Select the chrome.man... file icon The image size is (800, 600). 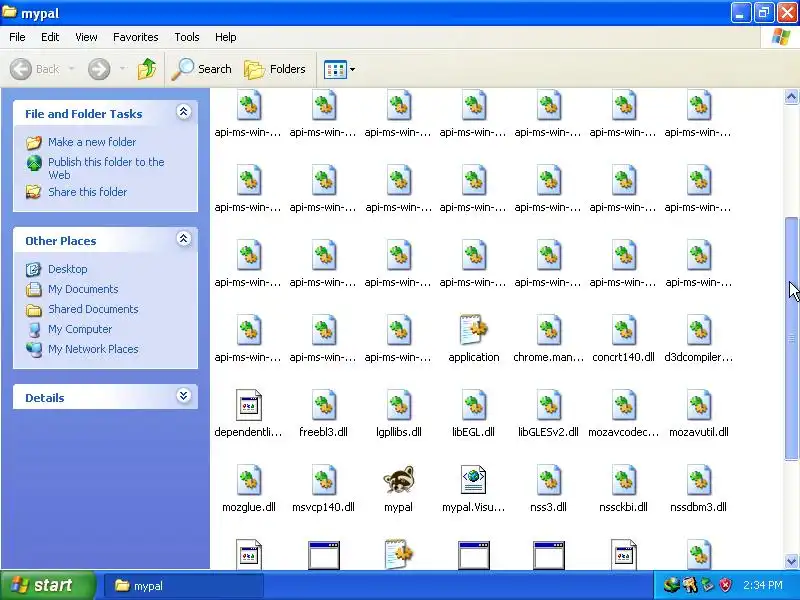click(x=548, y=330)
